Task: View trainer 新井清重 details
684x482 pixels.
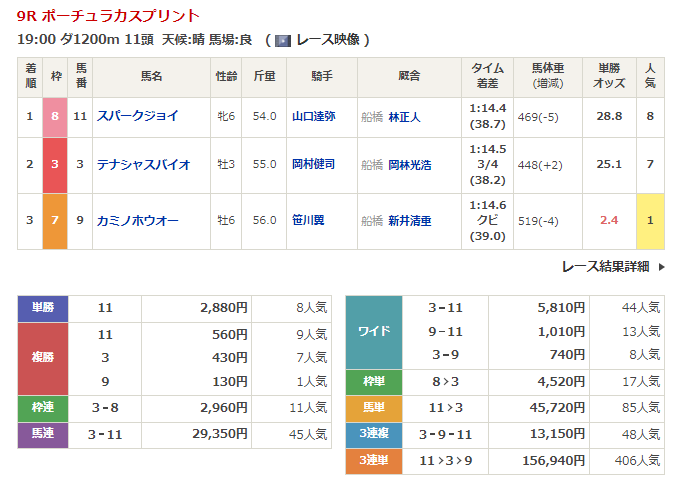Action: 410,219
